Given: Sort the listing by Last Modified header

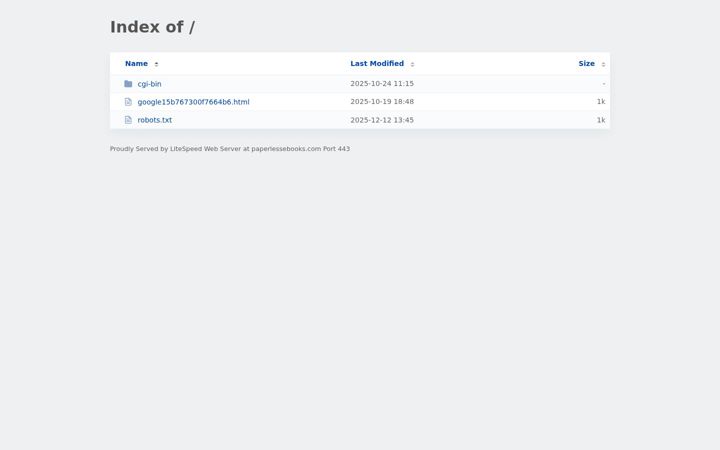Looking at the screenshot, I should tap(377, 63).
